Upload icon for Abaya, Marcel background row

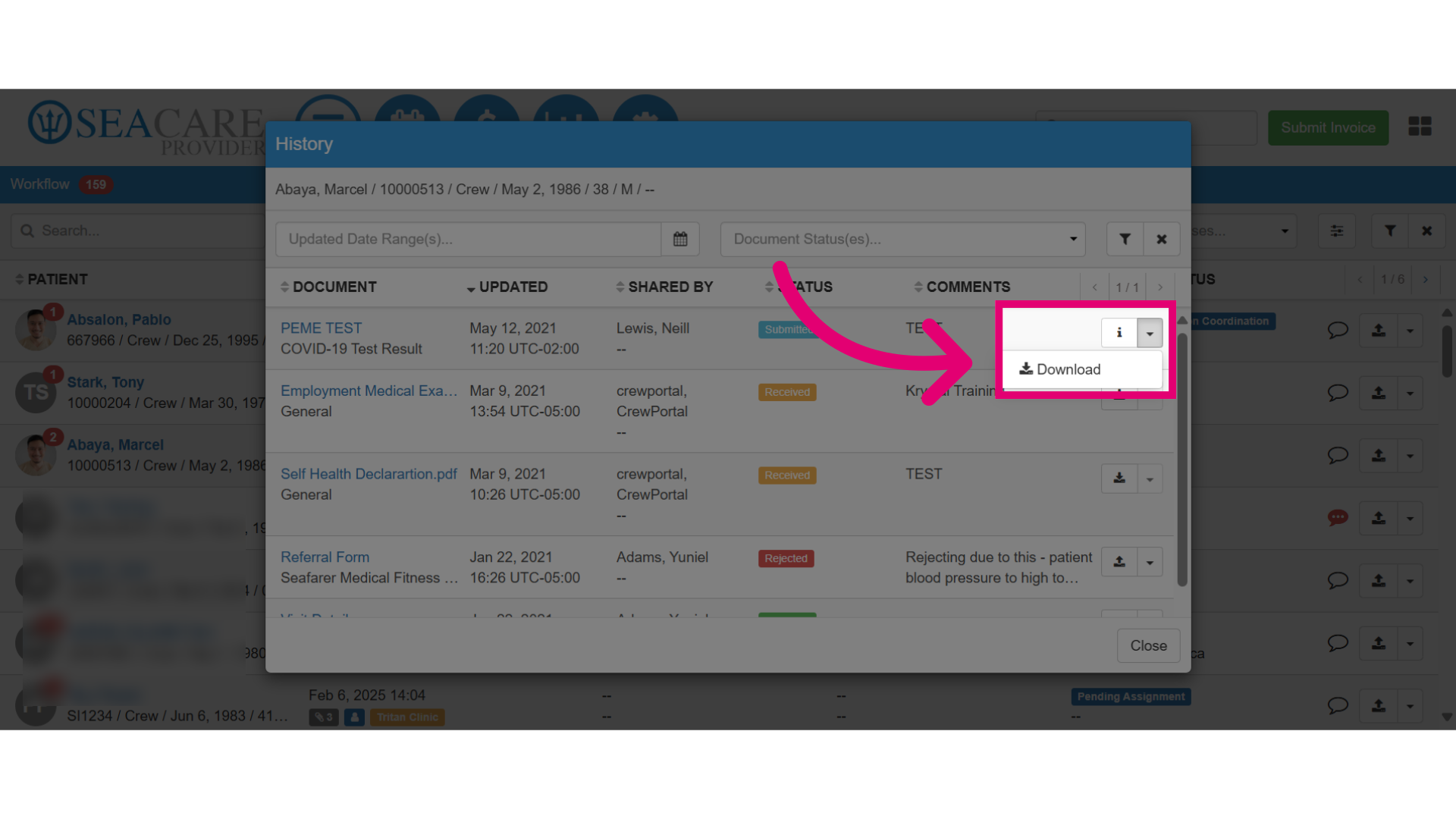pyautogui.click(x=1379, y=455)
